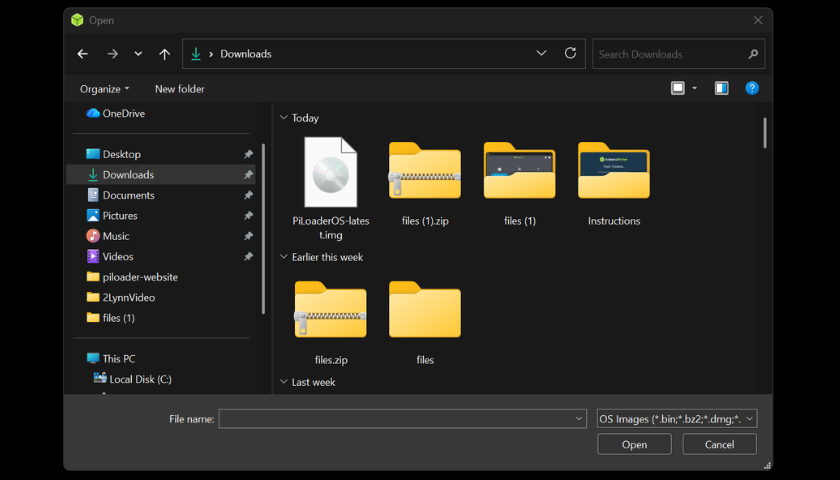
Task: Select the files.zip archive
Action: click(331, 322)
